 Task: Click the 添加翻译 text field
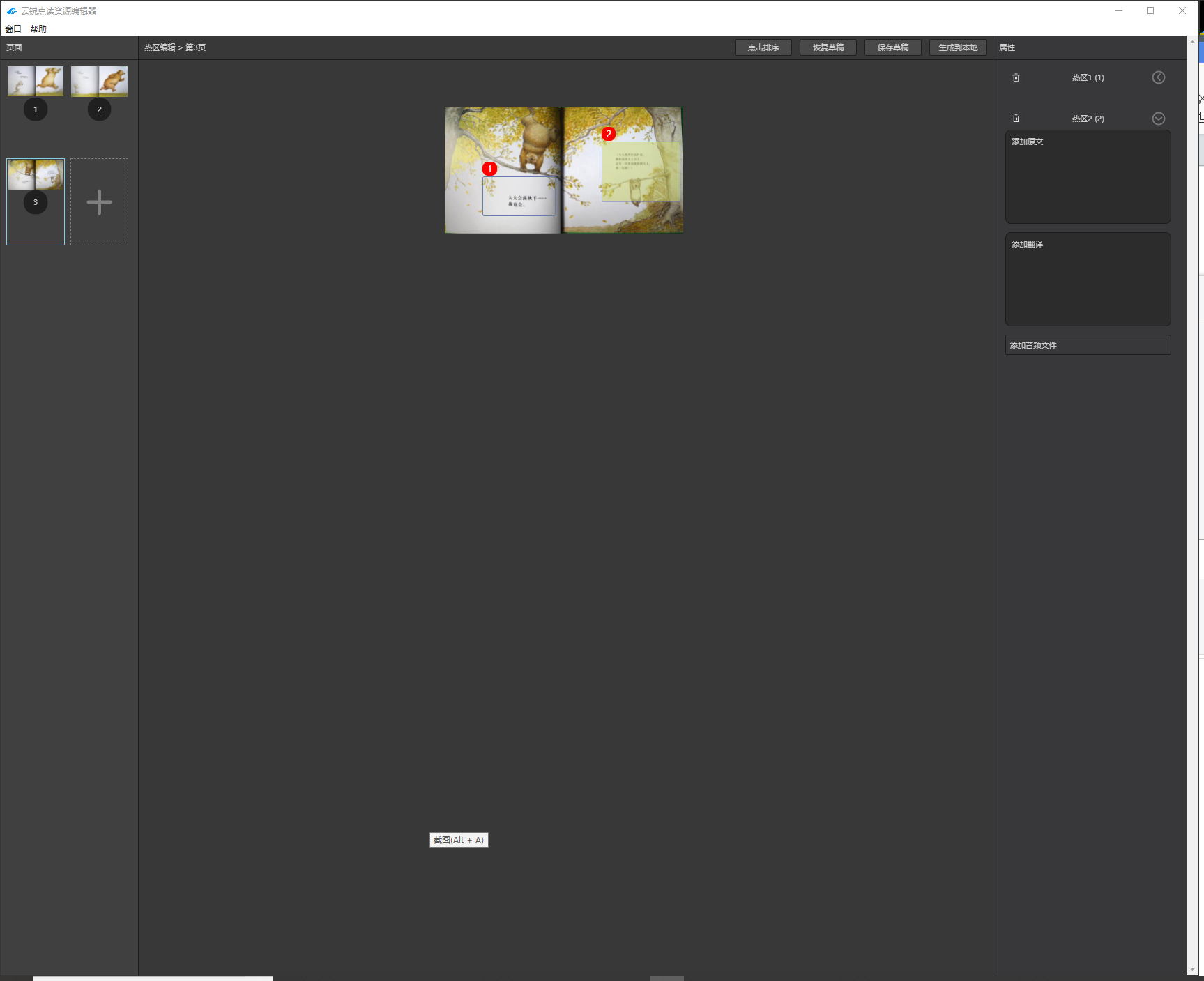[1087, 279]
